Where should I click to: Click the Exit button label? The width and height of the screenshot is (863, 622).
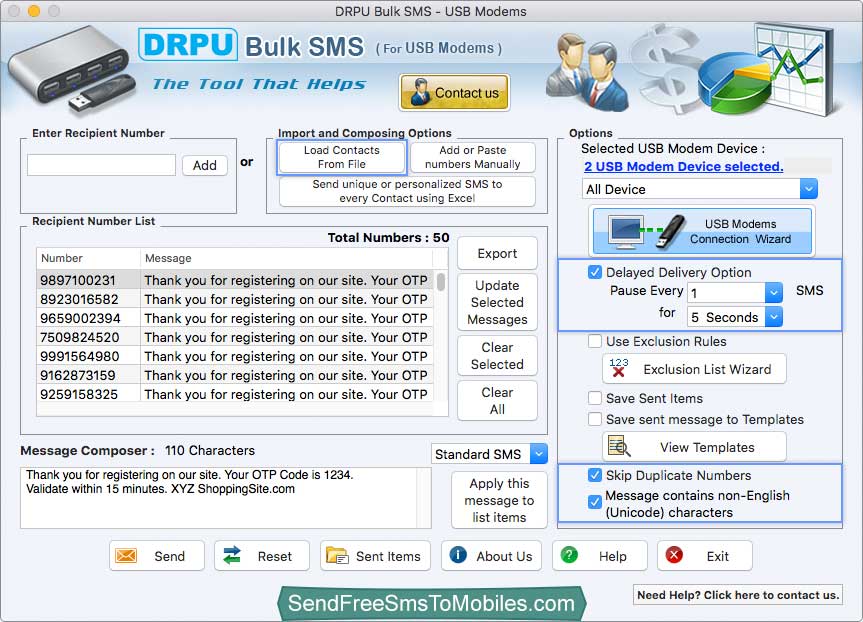click(718, 556)
